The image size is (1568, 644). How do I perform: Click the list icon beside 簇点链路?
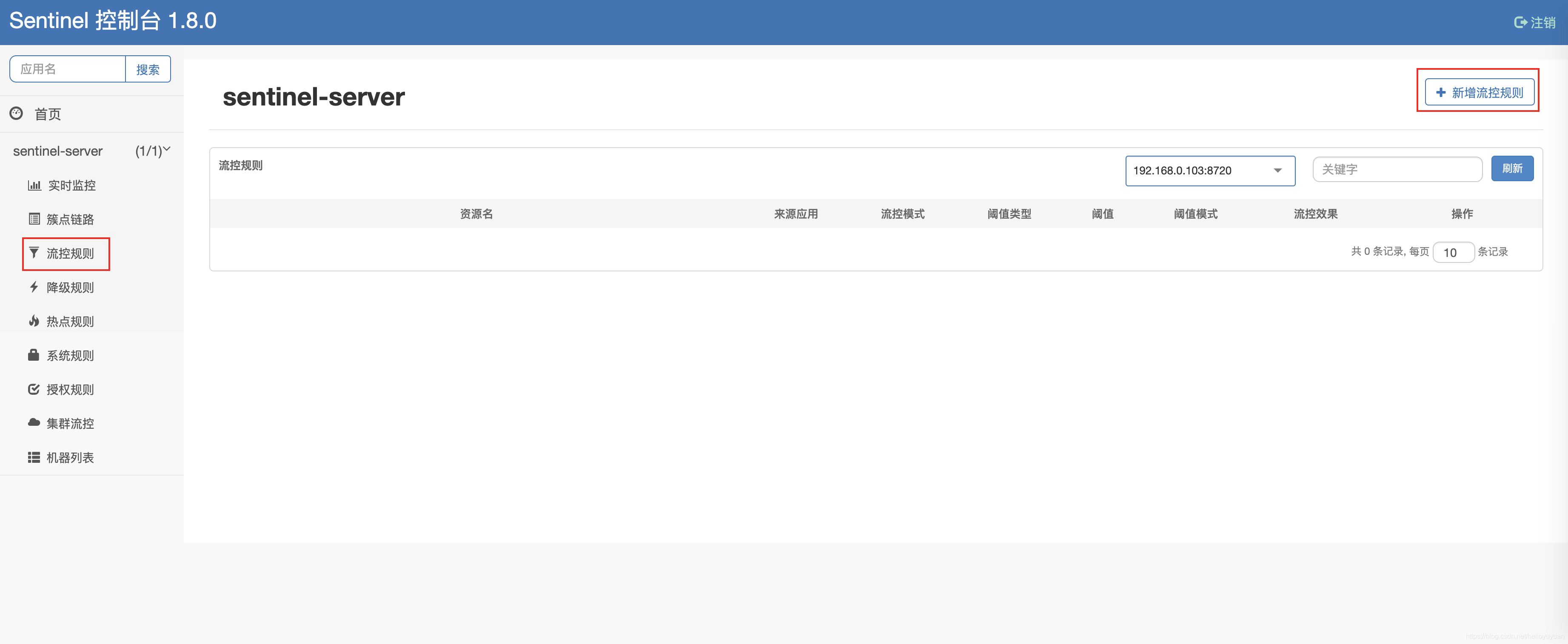click(x=34, y=219)
